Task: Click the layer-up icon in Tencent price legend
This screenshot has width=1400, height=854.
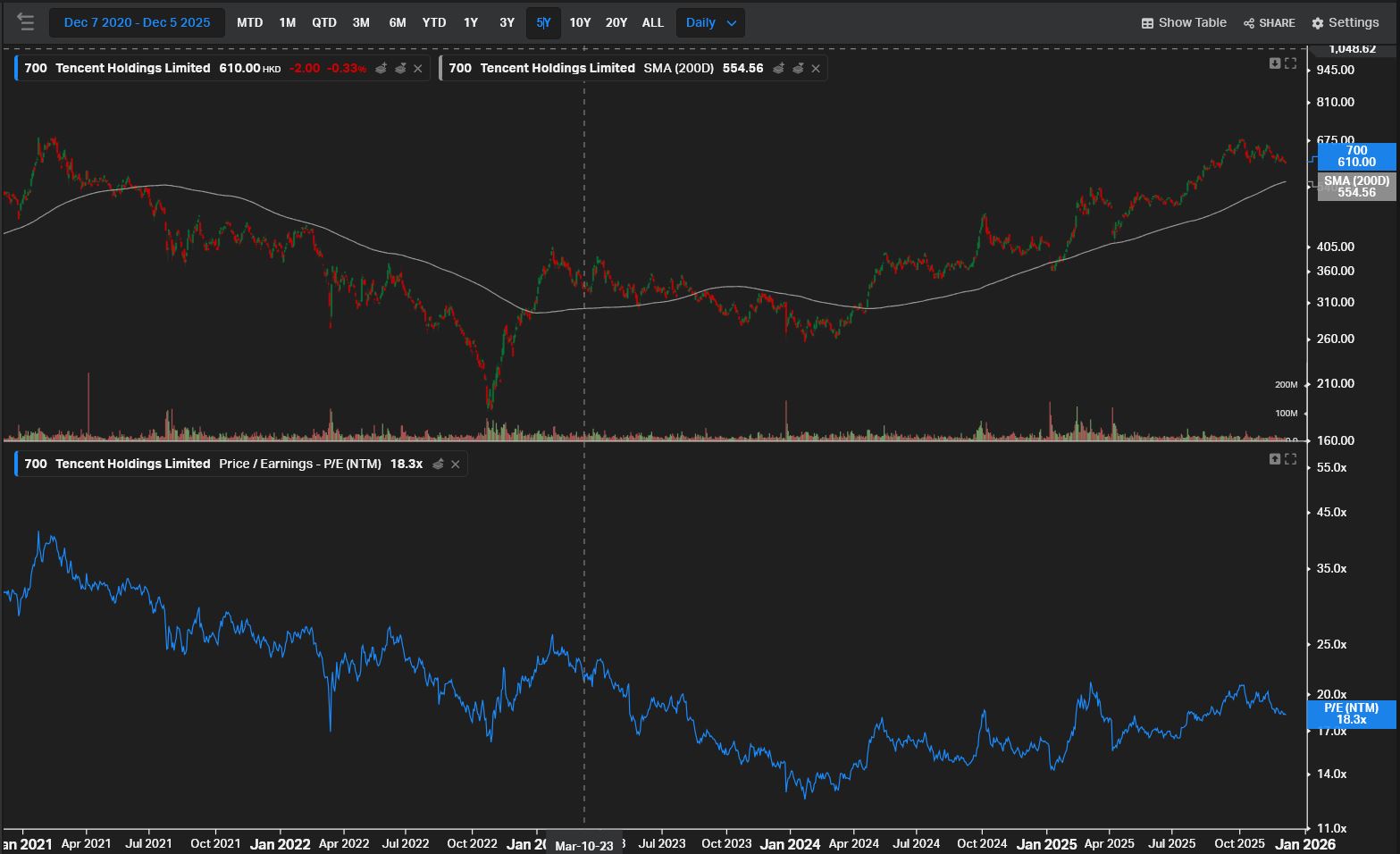Action: coord(381,68)
